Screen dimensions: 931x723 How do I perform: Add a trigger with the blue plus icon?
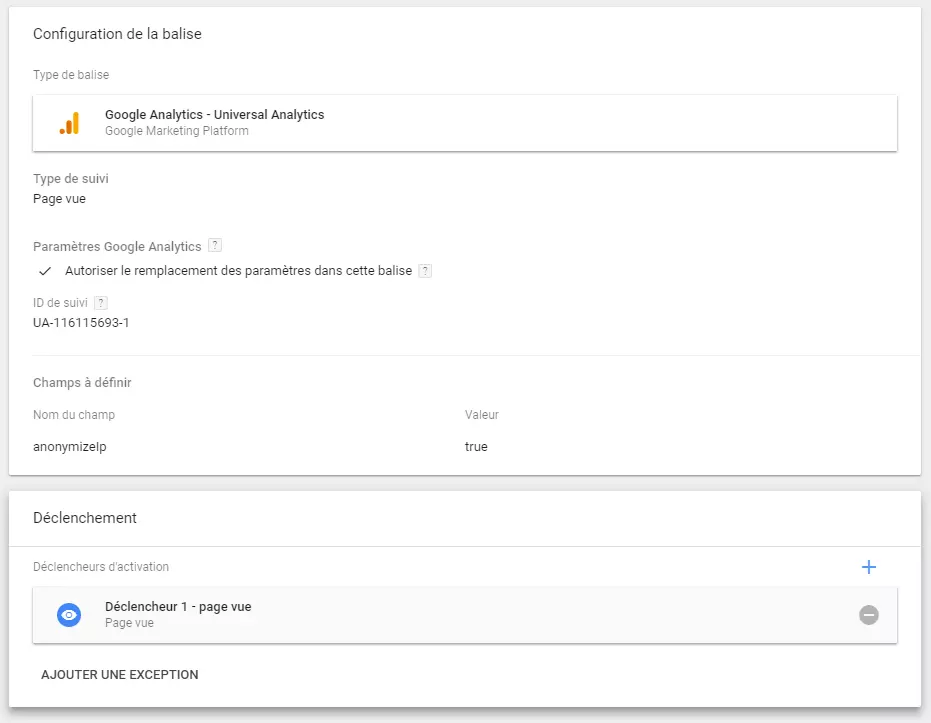point(869,567)
